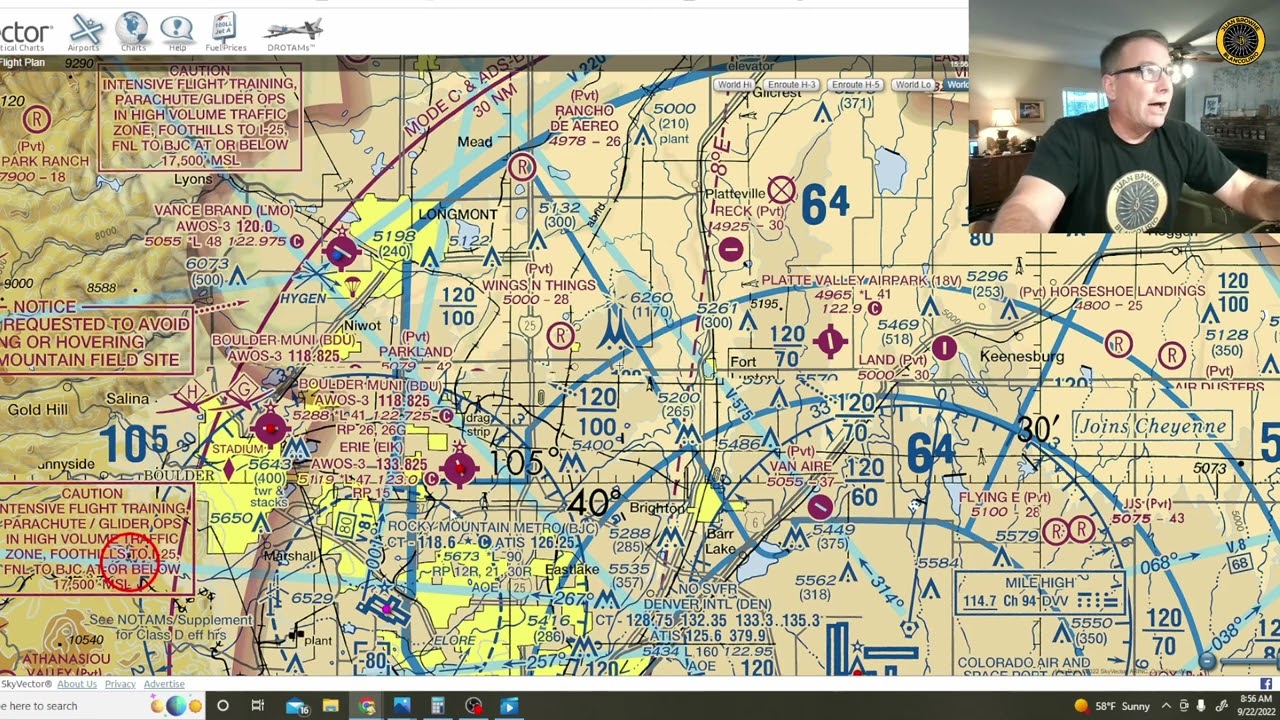The width and height of the screenshot is (1280, 720).
Task: Click the Reck private airport symbol
Action: tap(731, 249)
